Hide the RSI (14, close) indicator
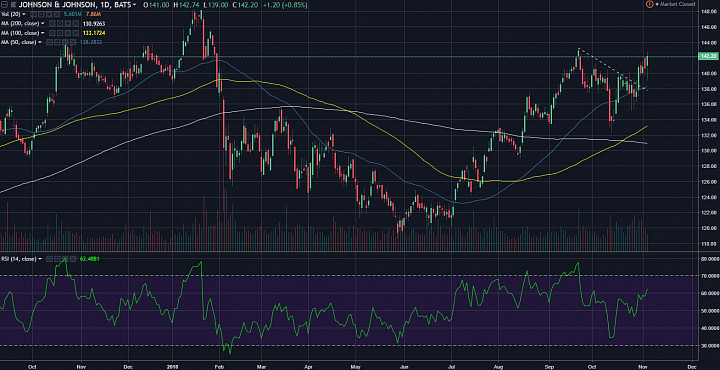The image size is (720, 370). click(49, 259)
